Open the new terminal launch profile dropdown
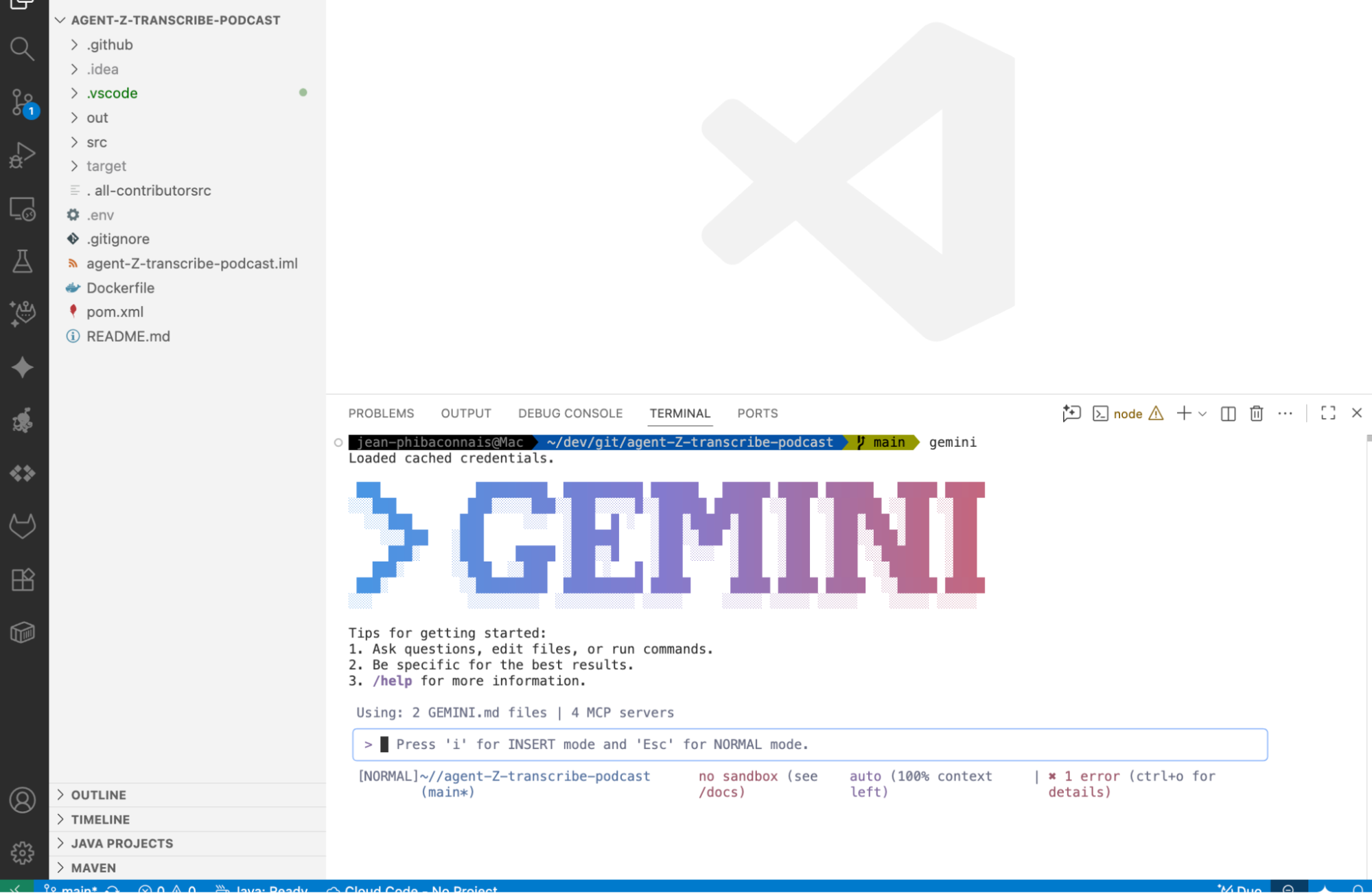This screenshot has width=1372, height=893. pyautogui.click(x=1202, y=413)
